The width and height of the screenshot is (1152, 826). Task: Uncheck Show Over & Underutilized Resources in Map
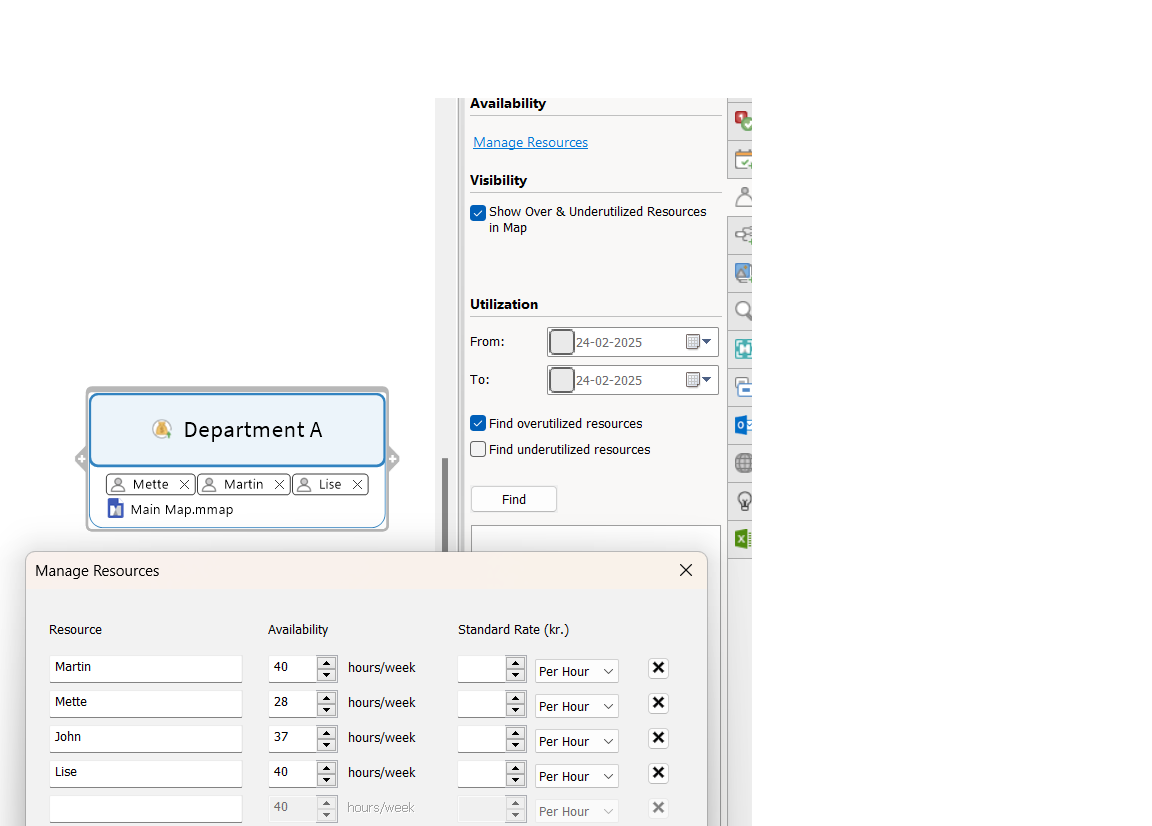coord(478,213)
